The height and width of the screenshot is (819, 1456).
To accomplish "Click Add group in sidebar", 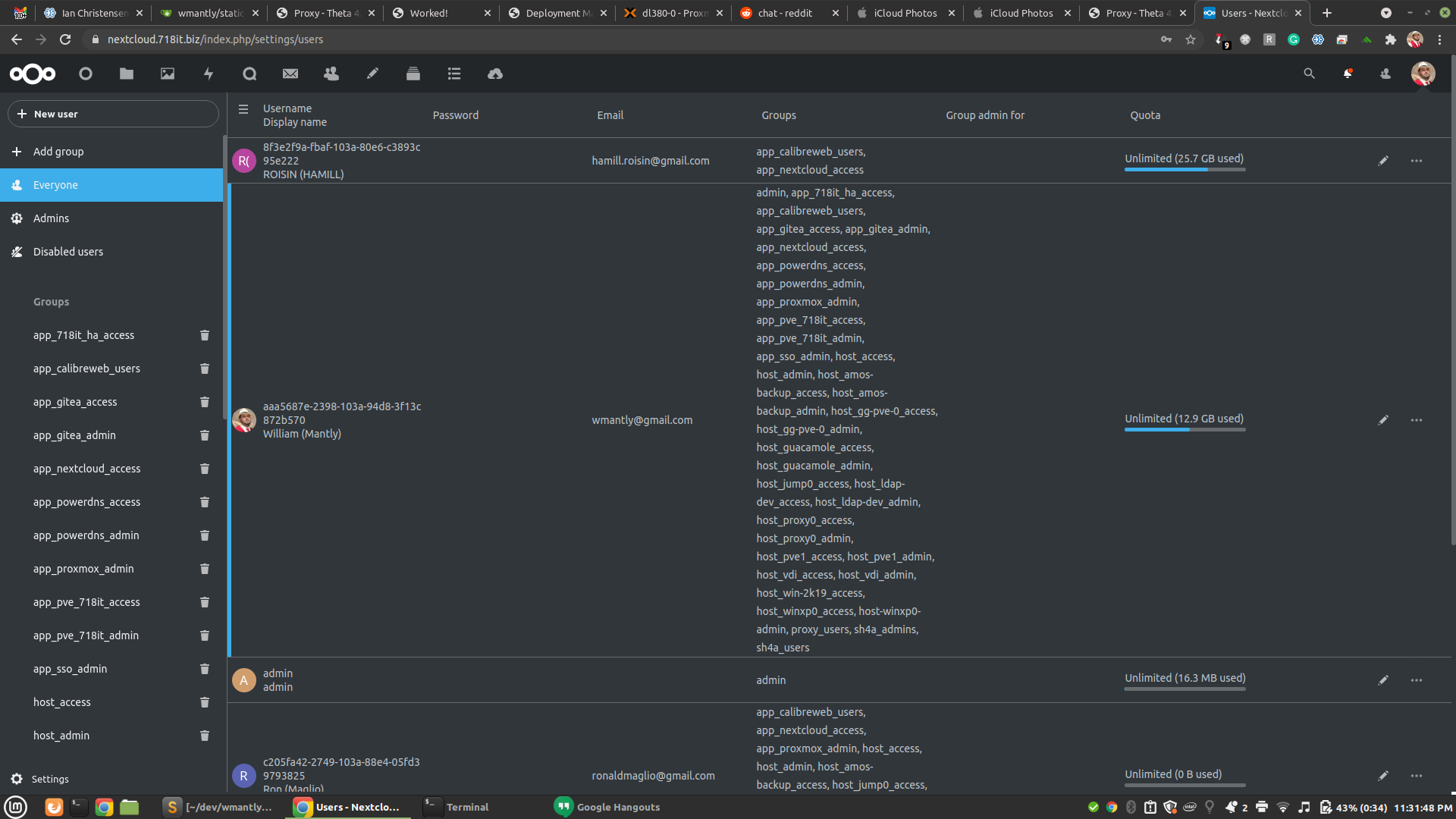I will (58, 152).
